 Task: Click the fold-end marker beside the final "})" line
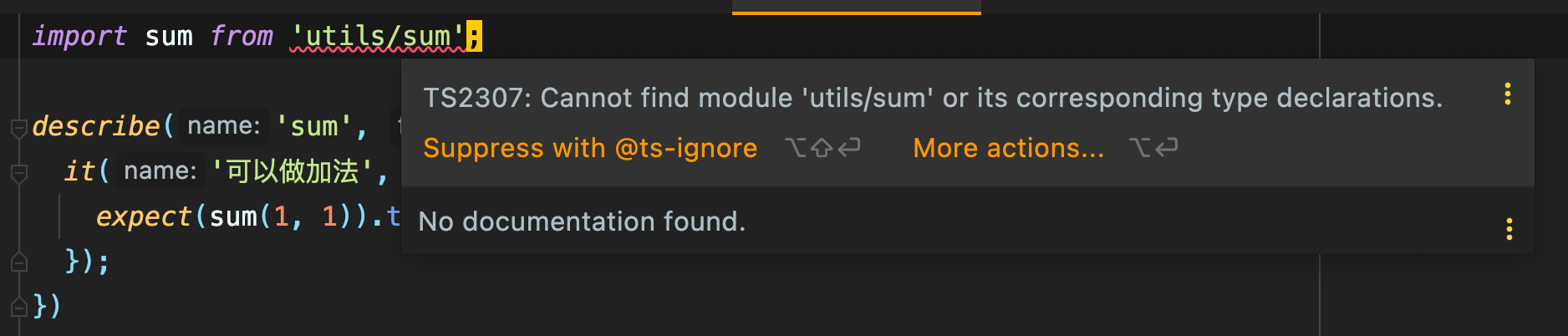click(x=18, y=307)
